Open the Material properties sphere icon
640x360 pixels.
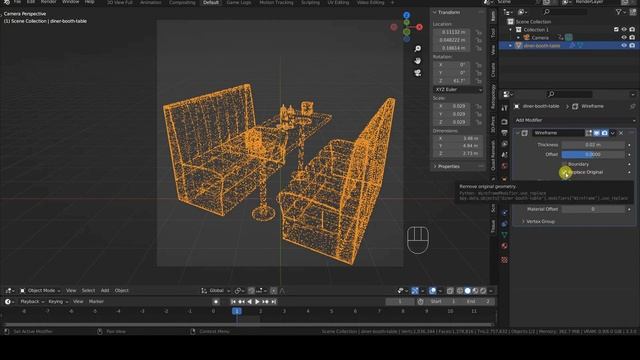click(x=504, y=246)
